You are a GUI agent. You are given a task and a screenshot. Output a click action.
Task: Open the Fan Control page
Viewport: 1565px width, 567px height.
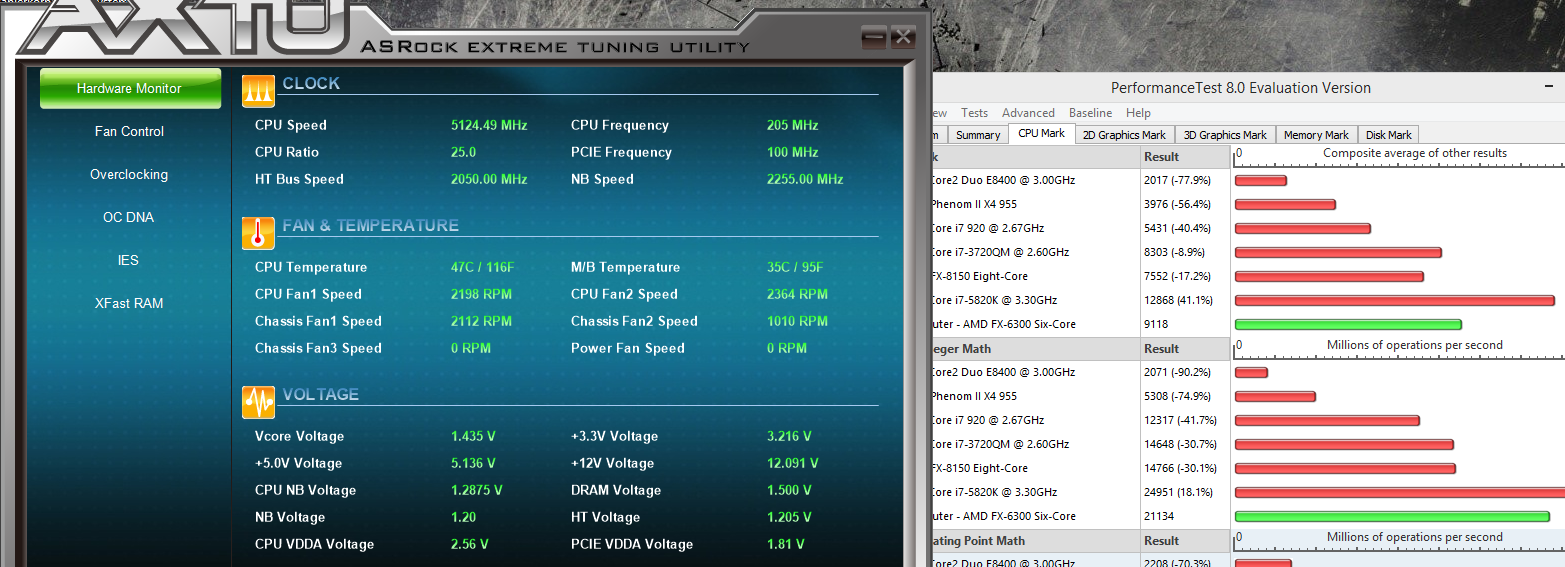coord(130,131)
